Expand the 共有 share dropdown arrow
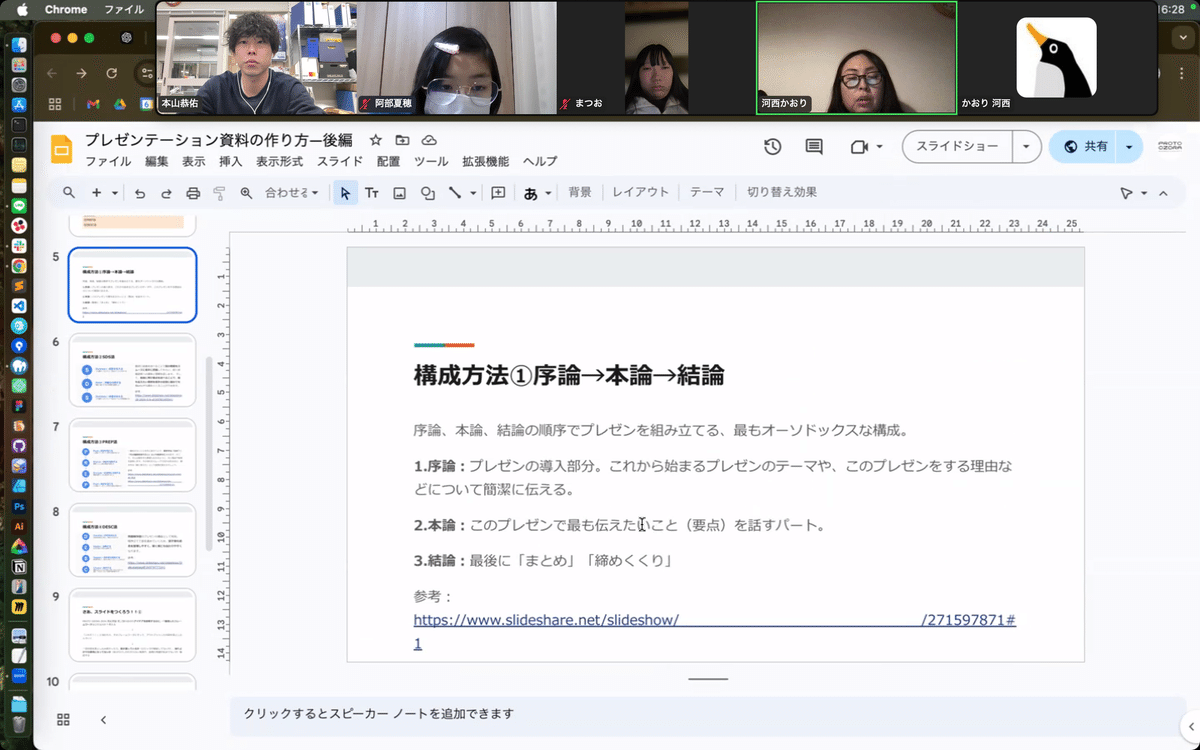The height and width of the screenshot is (750, 1200). [1128, 146]
